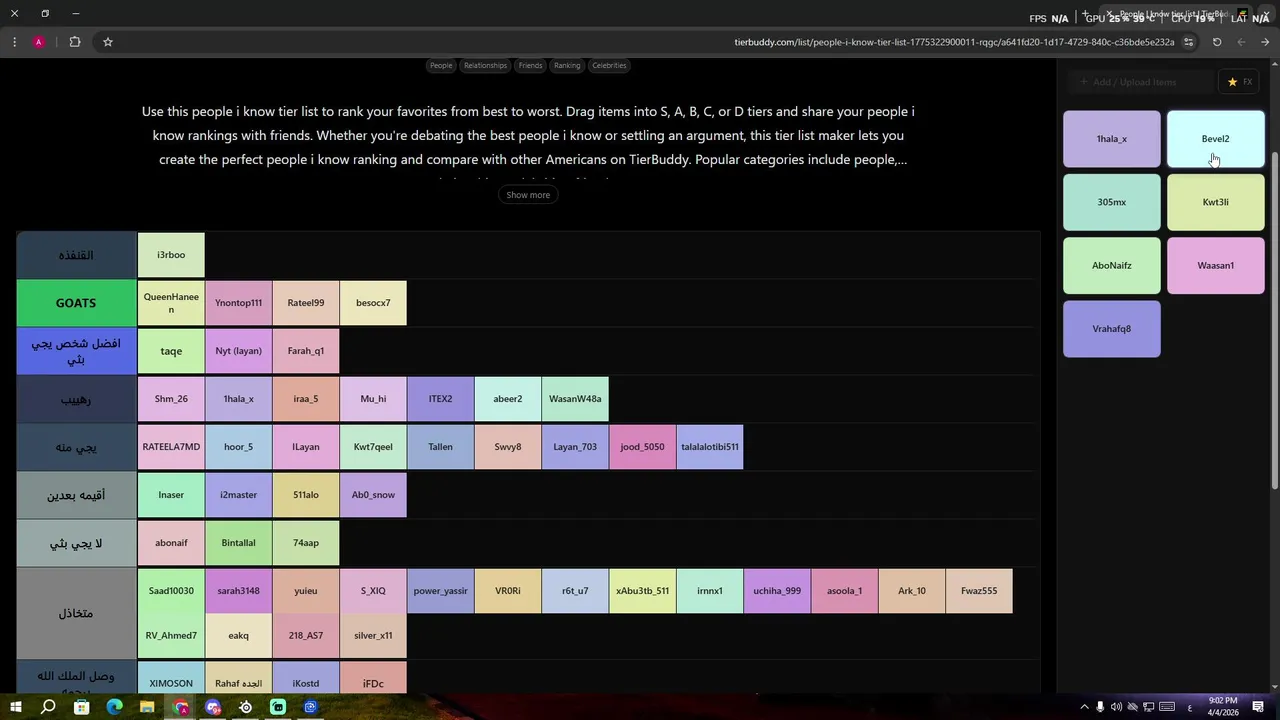Select the unranked AboNaifz card
The height and width of the screenshot is (720, 1280).
[1112, 266]
